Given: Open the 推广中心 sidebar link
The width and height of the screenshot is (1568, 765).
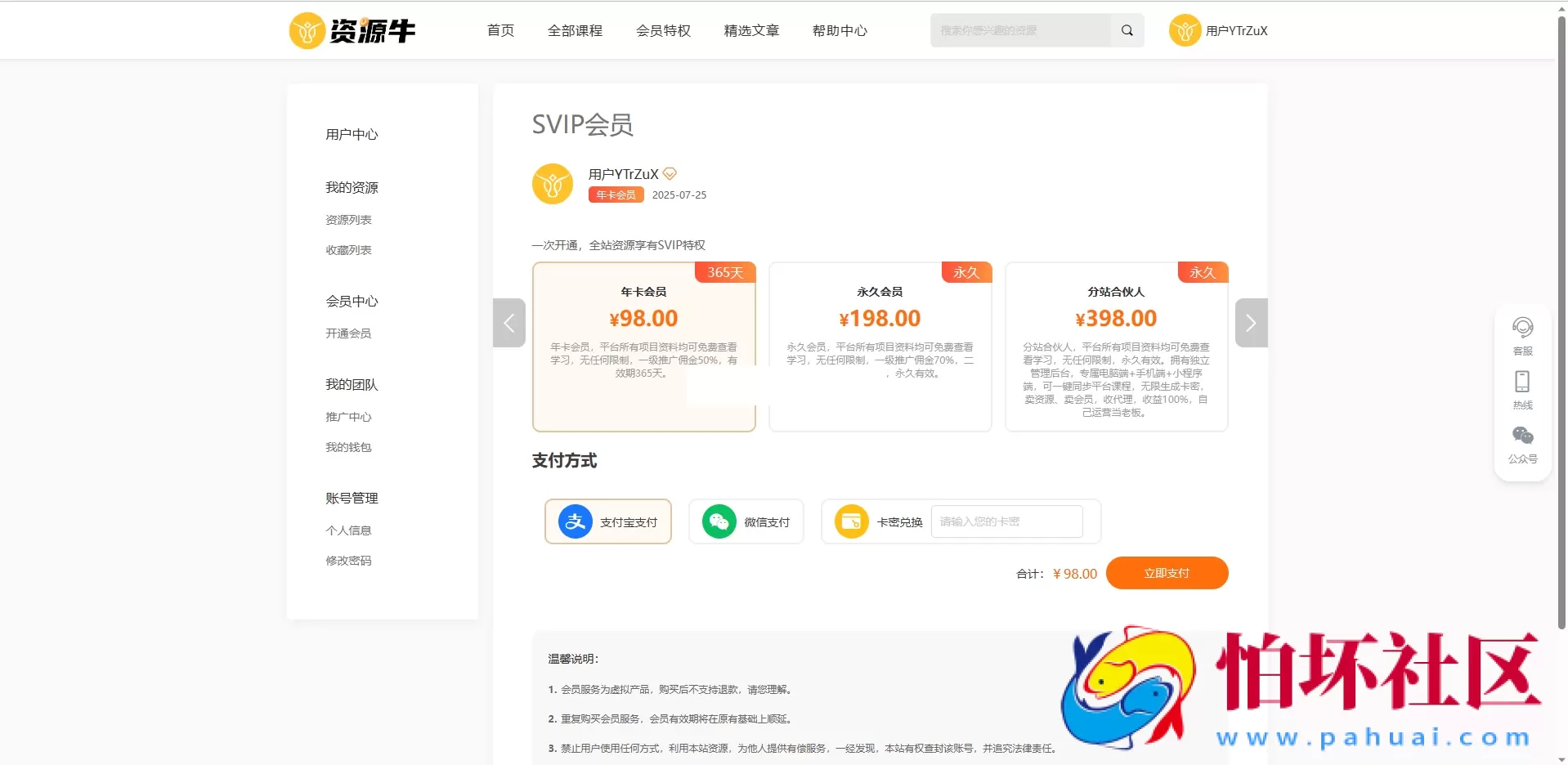Looking at the screenshot, I should pos(347,417).
